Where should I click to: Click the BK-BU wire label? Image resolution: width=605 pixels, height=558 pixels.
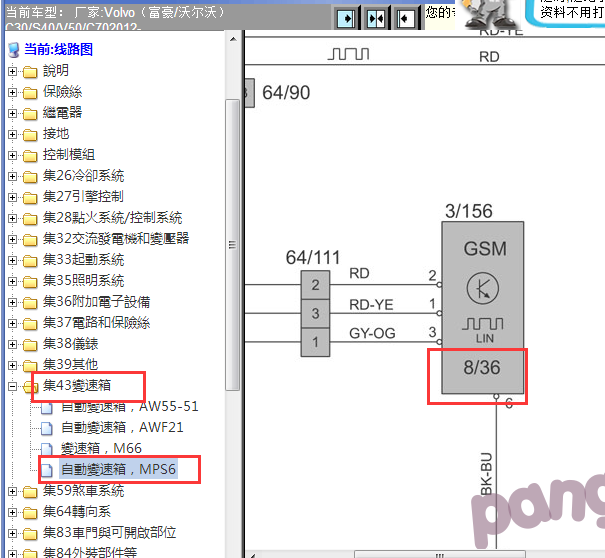coord(487,474)
